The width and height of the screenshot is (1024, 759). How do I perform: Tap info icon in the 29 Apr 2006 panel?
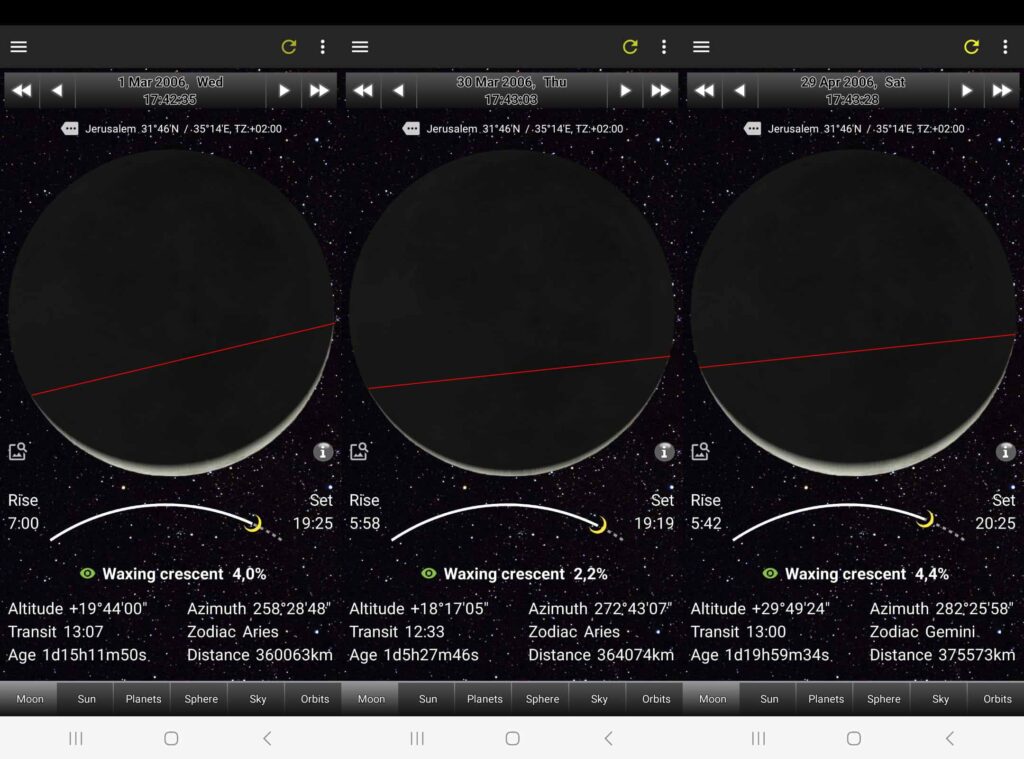pos(1005,452)
